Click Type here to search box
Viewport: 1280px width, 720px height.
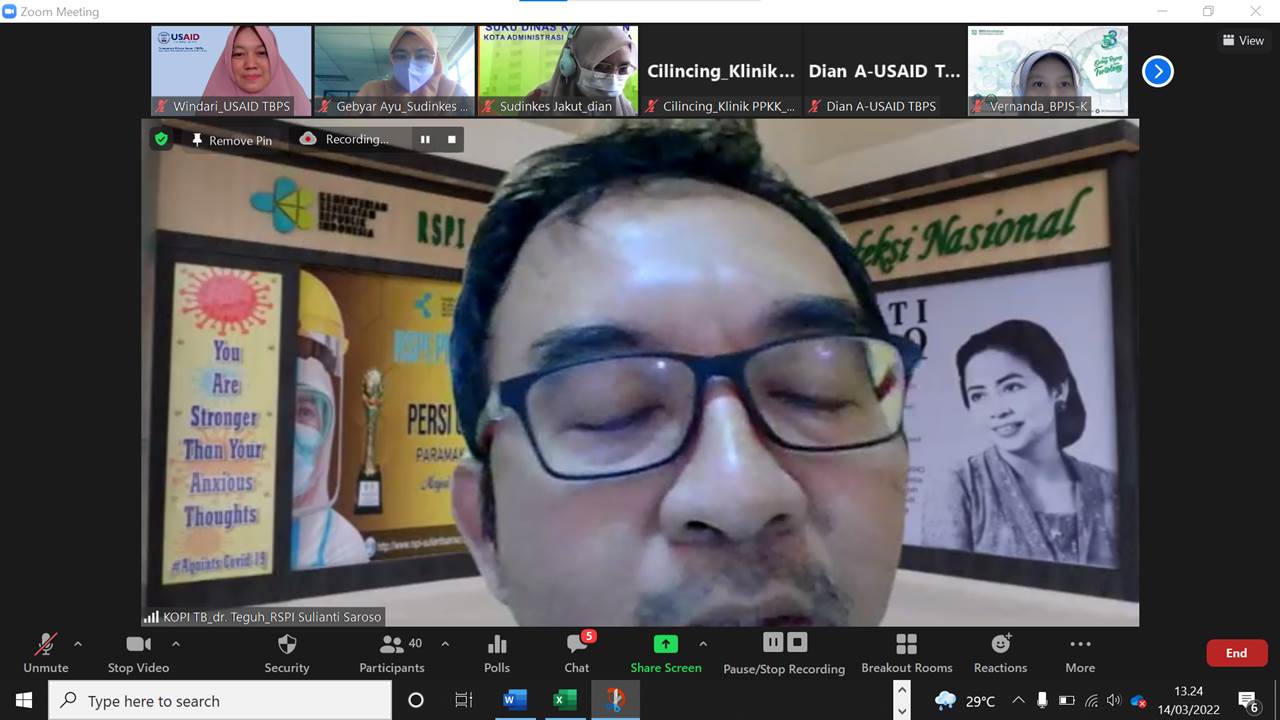220,701
